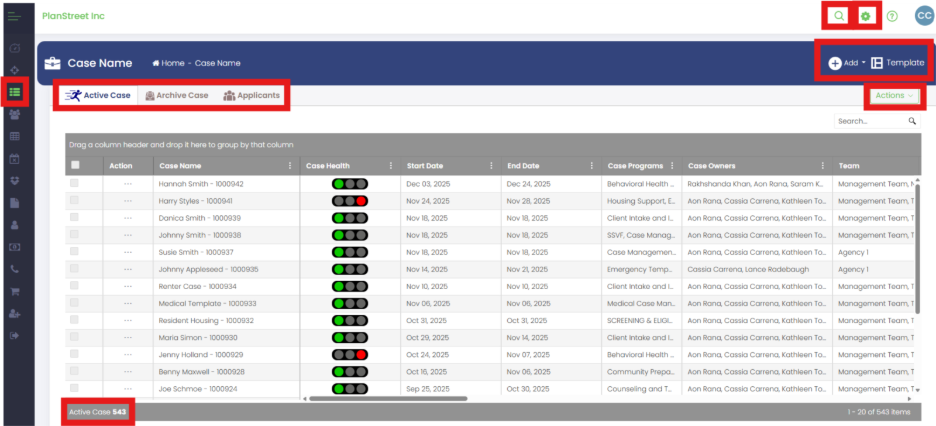Screen dimensions: 936x426
Task: Expand the green Actions dropdown
Action: pos(894,95)
